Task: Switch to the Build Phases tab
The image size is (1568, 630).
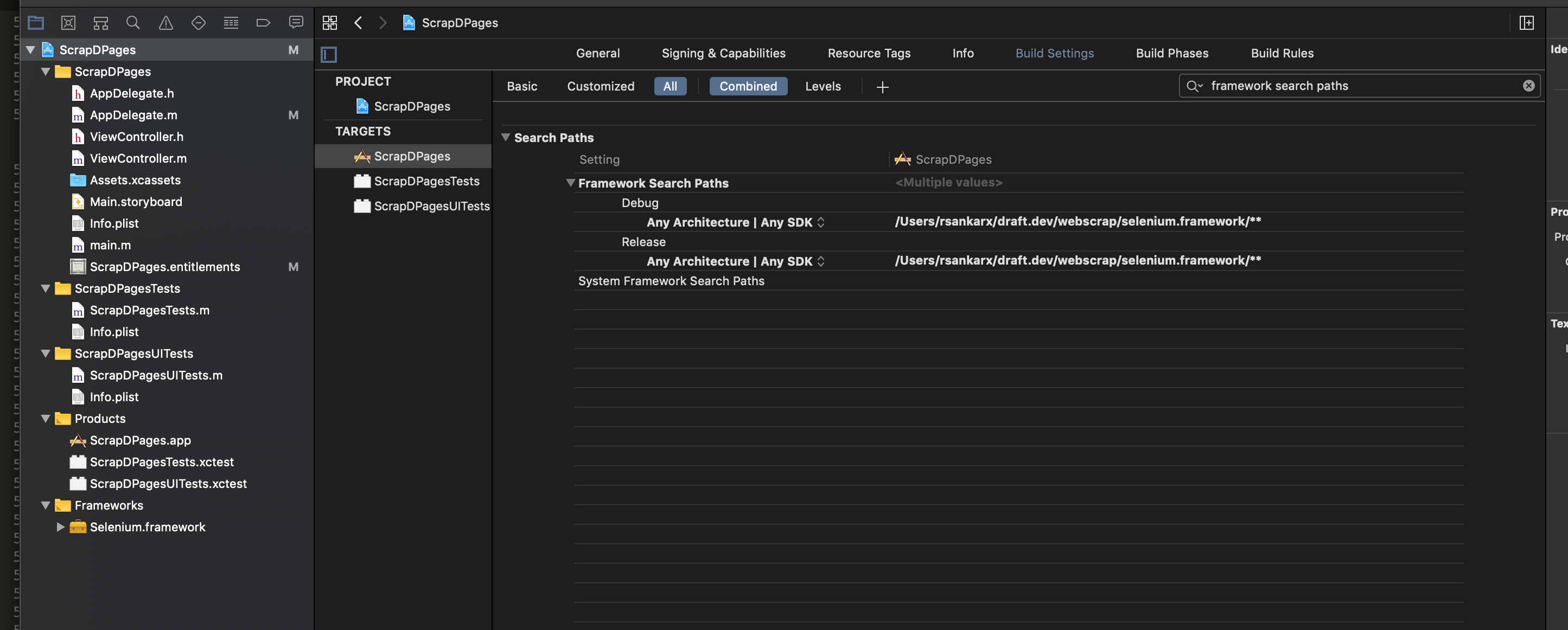Action: click(x=1172, y=54)
